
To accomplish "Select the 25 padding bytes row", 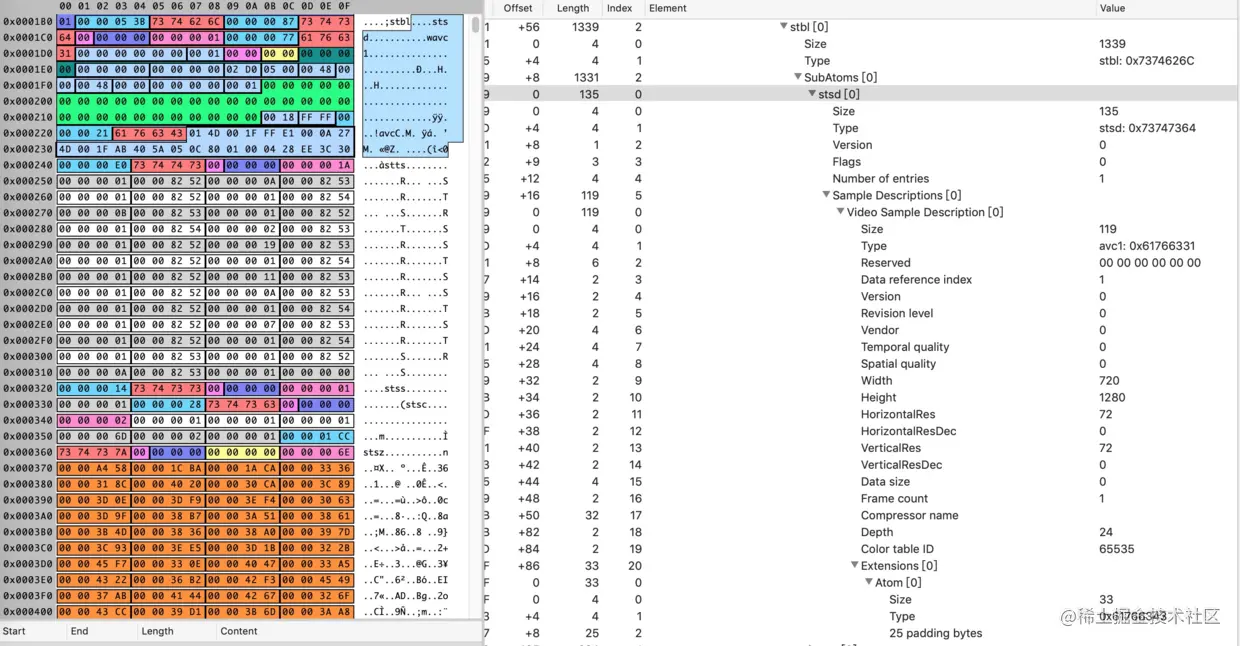I will (x=862, y=633).
